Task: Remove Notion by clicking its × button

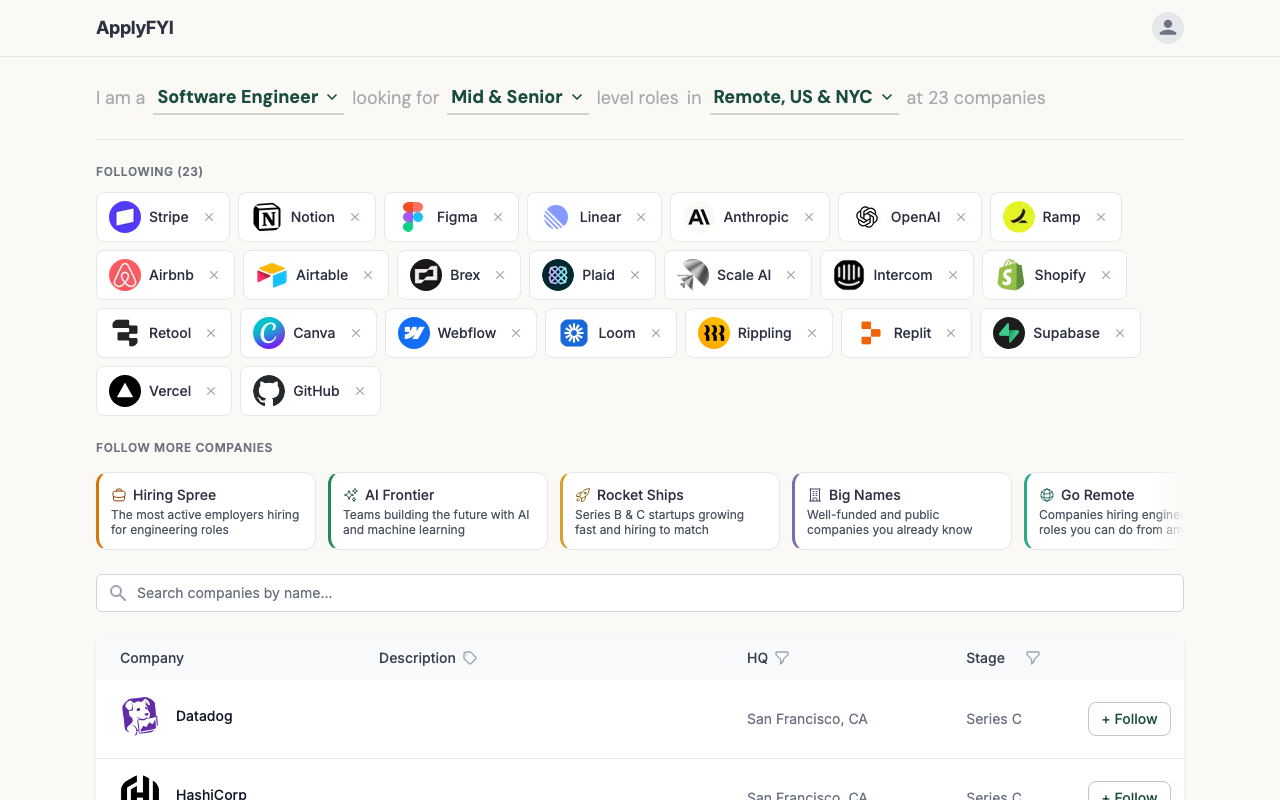Action: pyautogui.click(x=355, y=216)
